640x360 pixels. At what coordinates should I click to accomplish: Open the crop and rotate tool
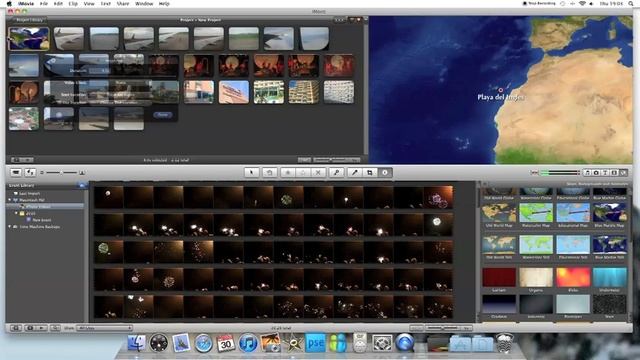[x=370, y=173]
